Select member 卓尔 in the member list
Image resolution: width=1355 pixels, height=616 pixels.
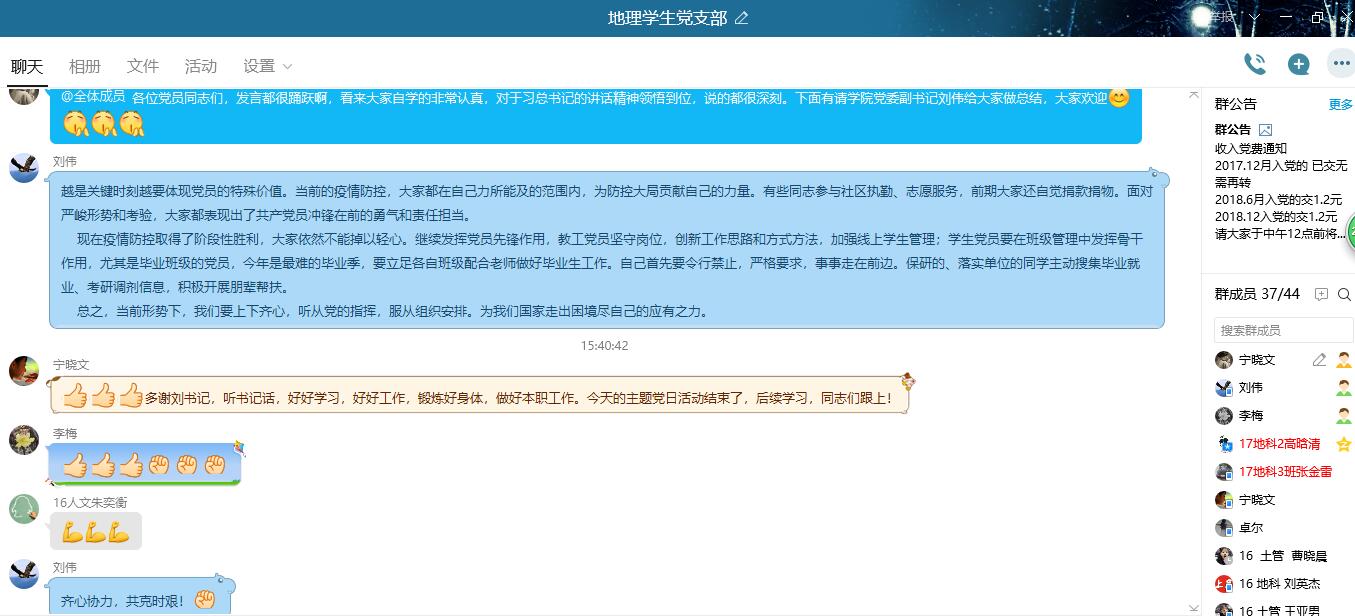[x=1253, y=528]
